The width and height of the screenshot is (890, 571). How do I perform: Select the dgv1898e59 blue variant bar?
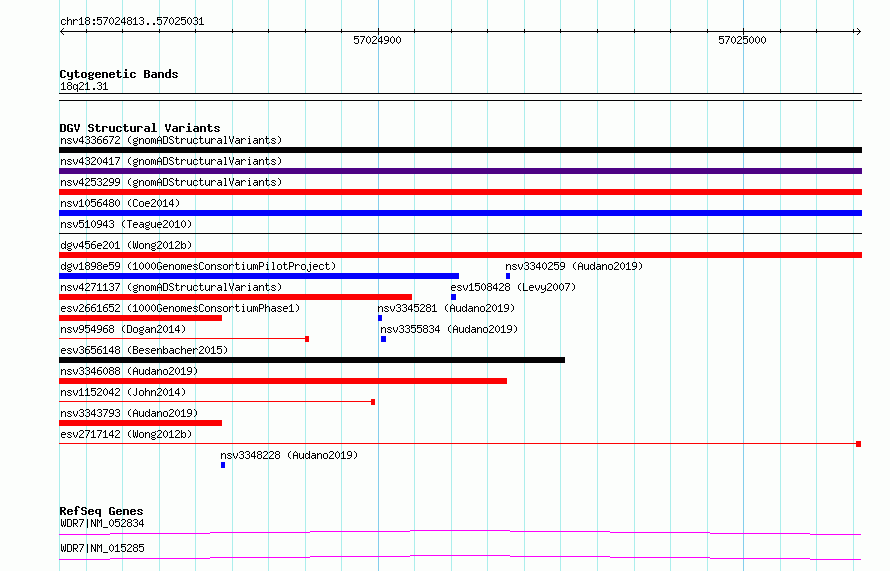pyautogui.click(x=259, y=276)
